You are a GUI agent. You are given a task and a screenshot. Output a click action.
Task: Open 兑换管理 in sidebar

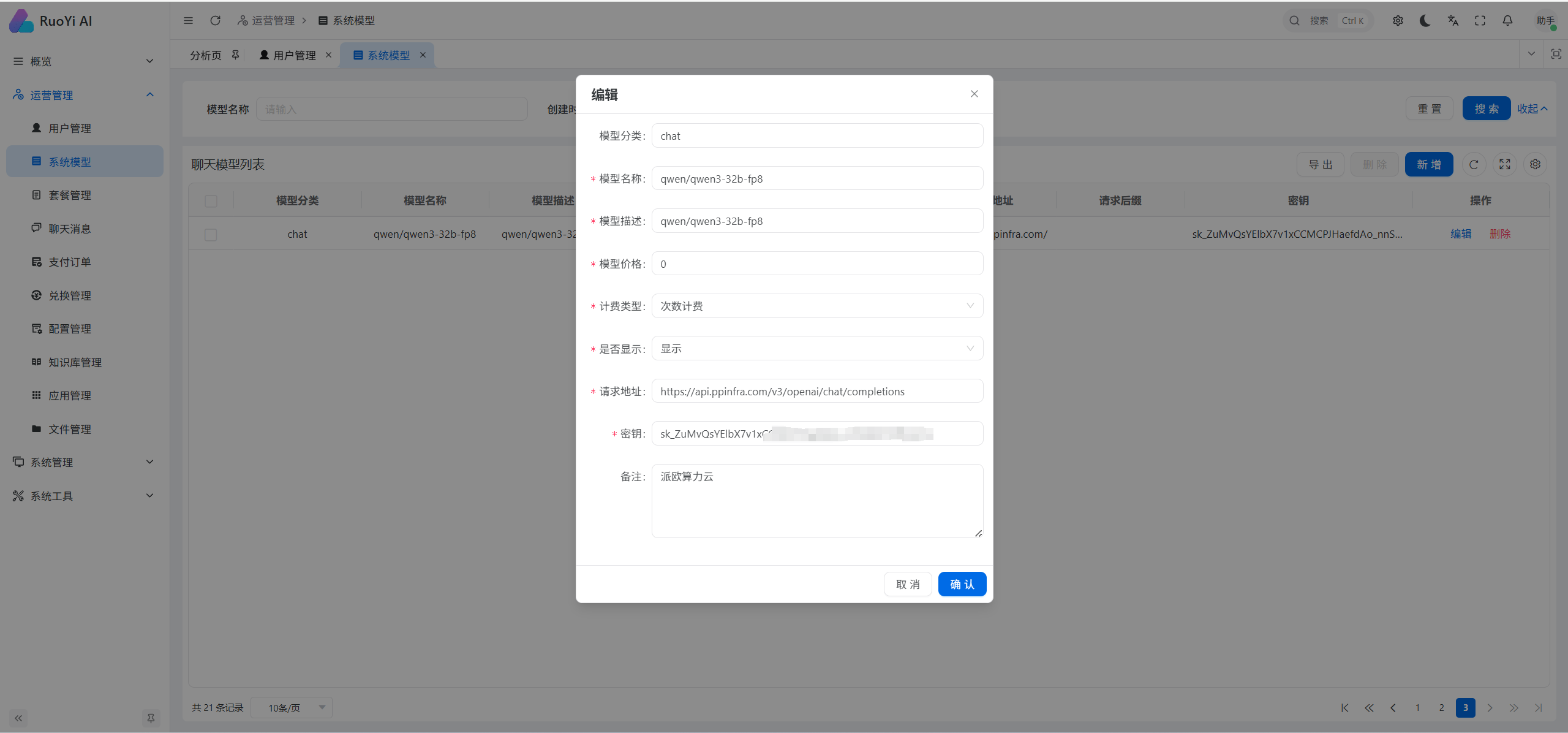pos(85,295)
